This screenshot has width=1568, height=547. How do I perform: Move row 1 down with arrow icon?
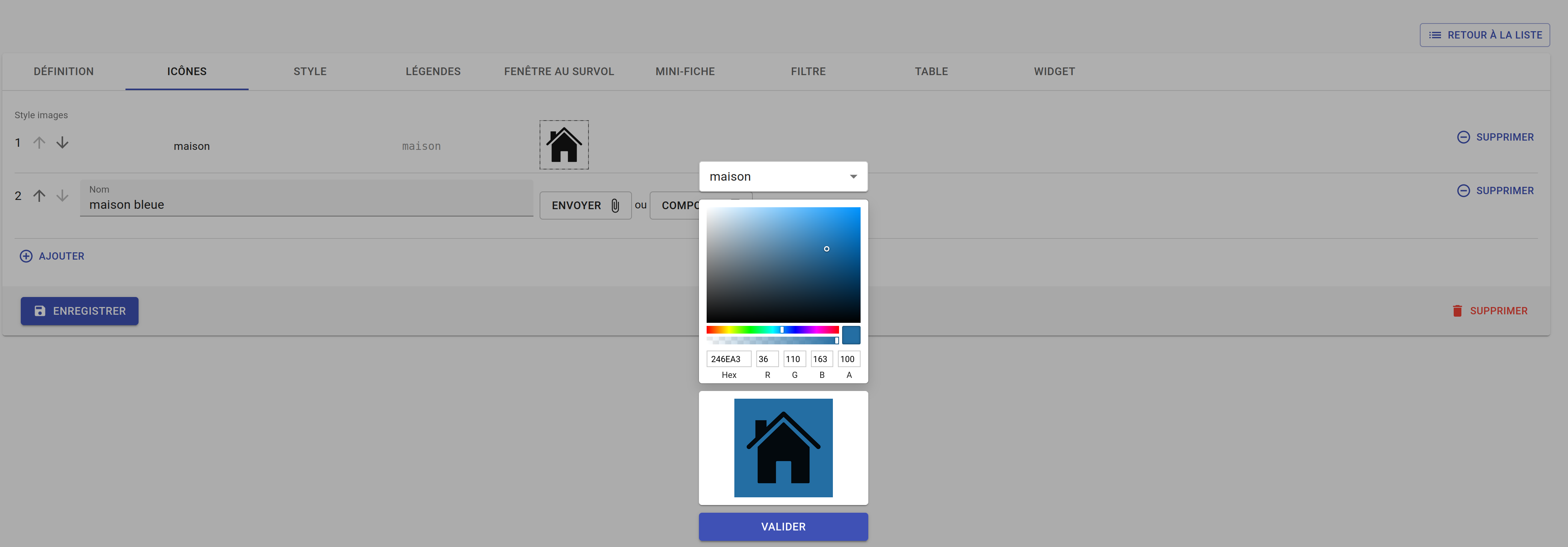[x=62, y=143]
